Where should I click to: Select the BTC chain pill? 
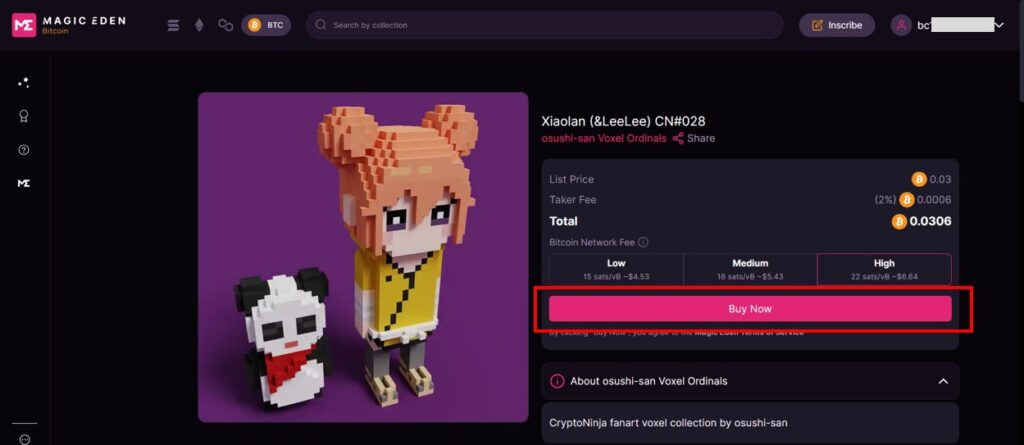pyautogui.click(x=266, y=25)
